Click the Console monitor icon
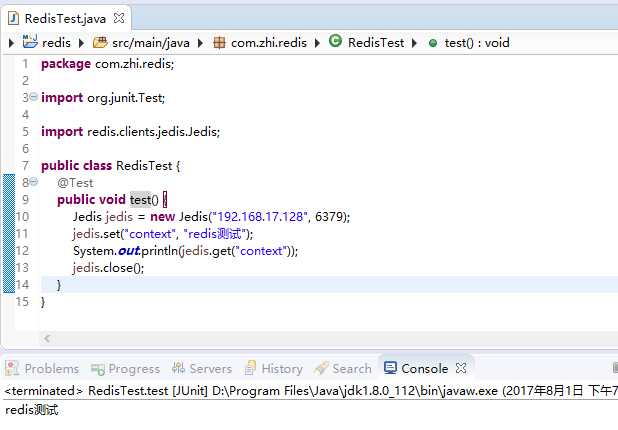Image resolution: width=618 pixels, height=430 pixels. tap(390, 368)
